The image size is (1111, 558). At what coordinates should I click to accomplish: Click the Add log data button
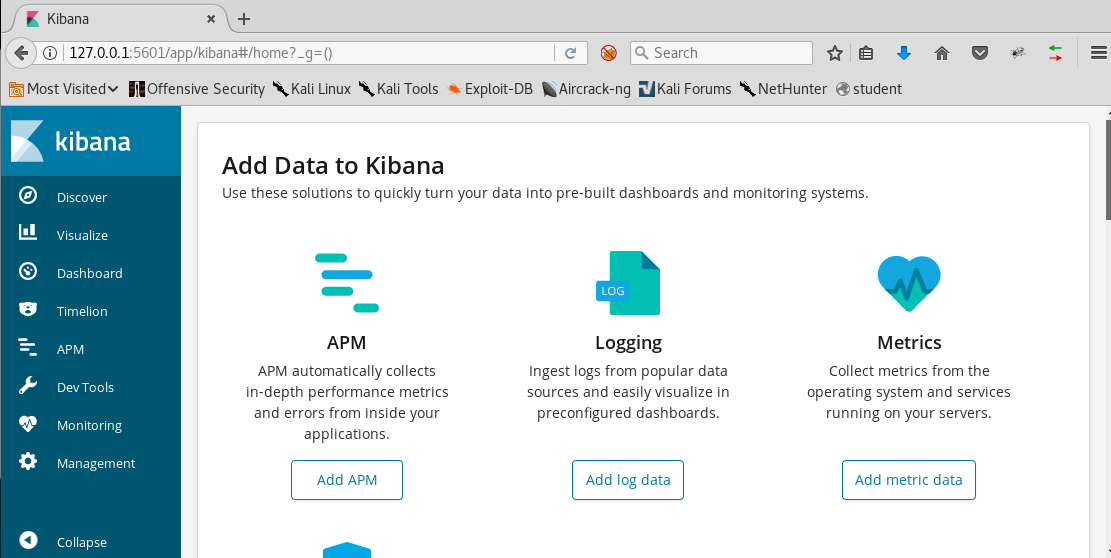[x=628, y=480]
